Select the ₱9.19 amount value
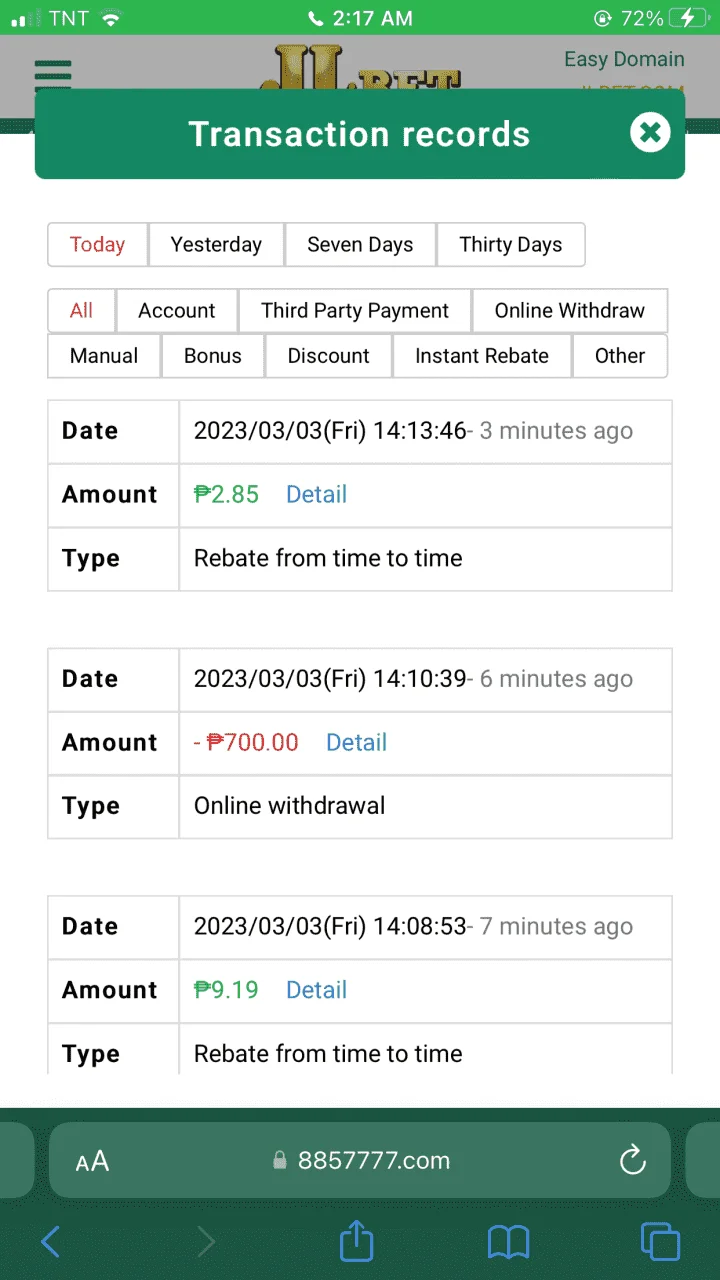 click(226, 991)
